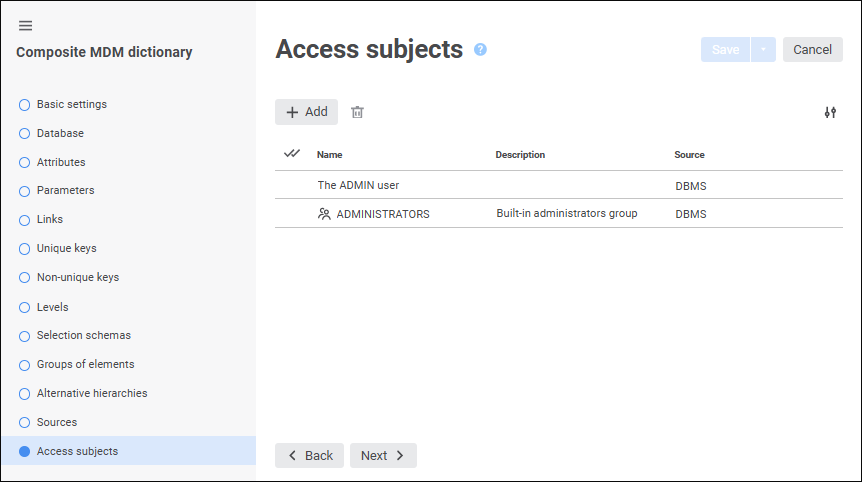Go to the Attributes step
Image resolution: width=862 pixels, height=482 pixels.
tap(61, 162)
